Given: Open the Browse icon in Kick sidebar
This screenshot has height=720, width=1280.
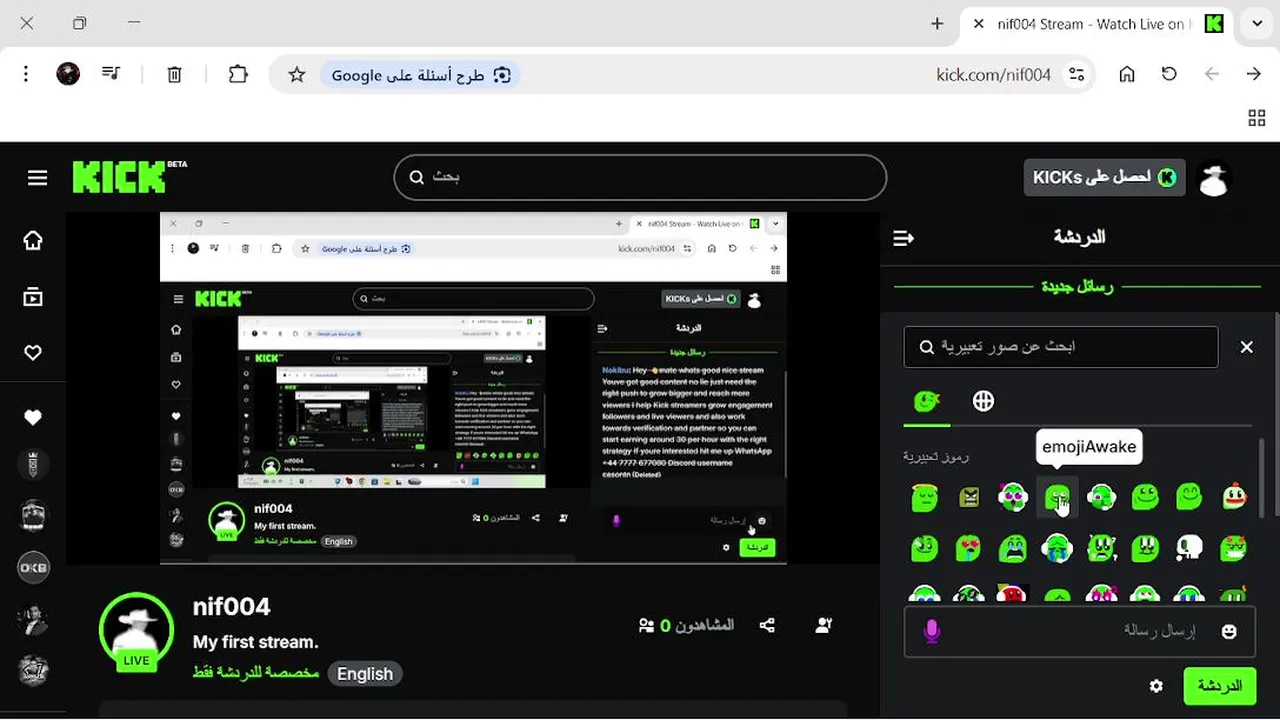Looking at the screenshot, I should [x=33, y=297].
